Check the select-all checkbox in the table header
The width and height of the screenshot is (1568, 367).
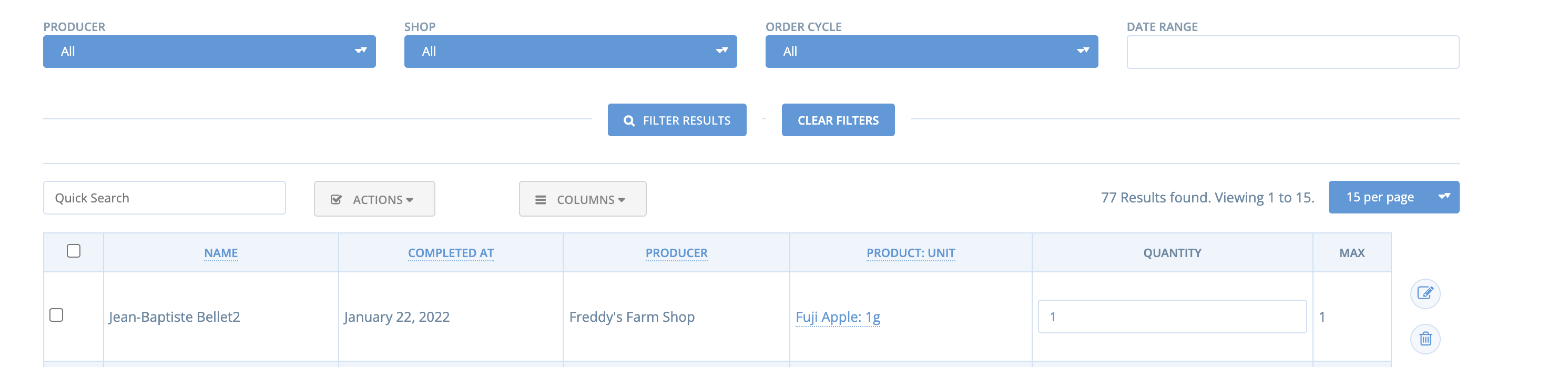(74, 250)
